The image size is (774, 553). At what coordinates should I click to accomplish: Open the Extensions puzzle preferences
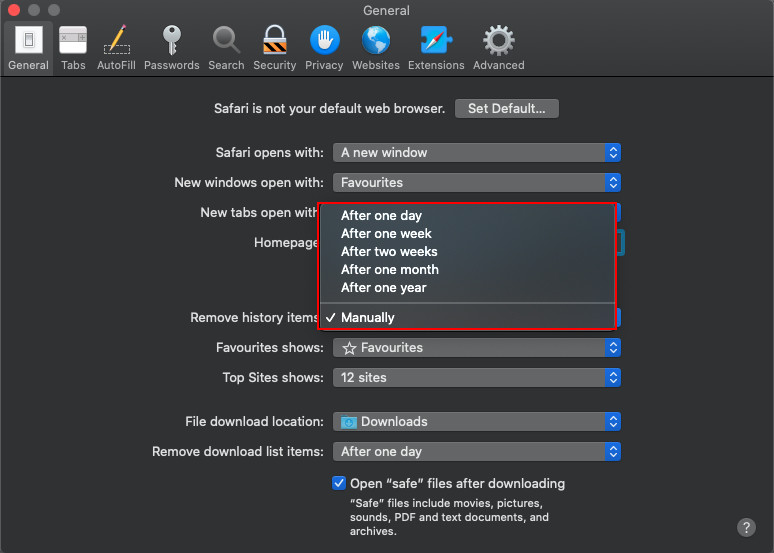coord(436,48)
